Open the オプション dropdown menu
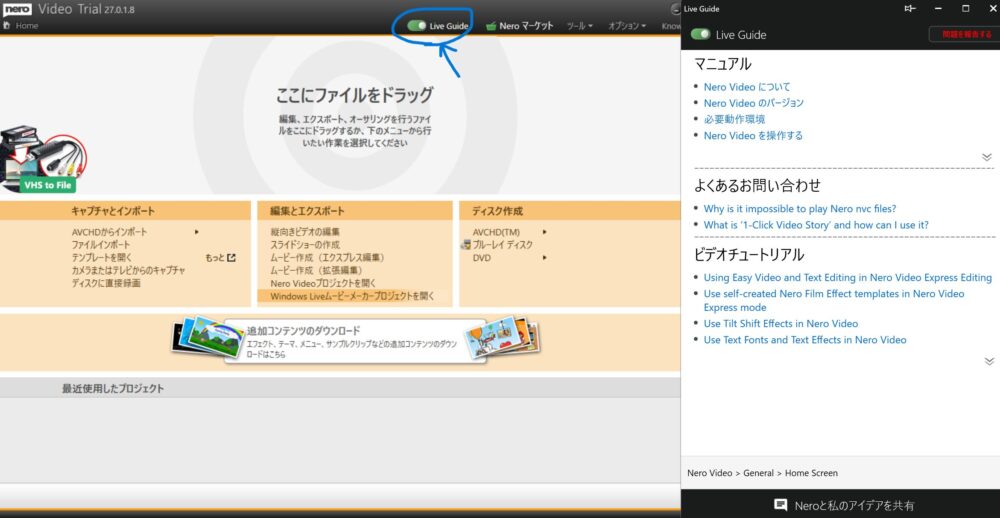The height and width of the screenshot is (518, 1000). click(x=627, y=26)
